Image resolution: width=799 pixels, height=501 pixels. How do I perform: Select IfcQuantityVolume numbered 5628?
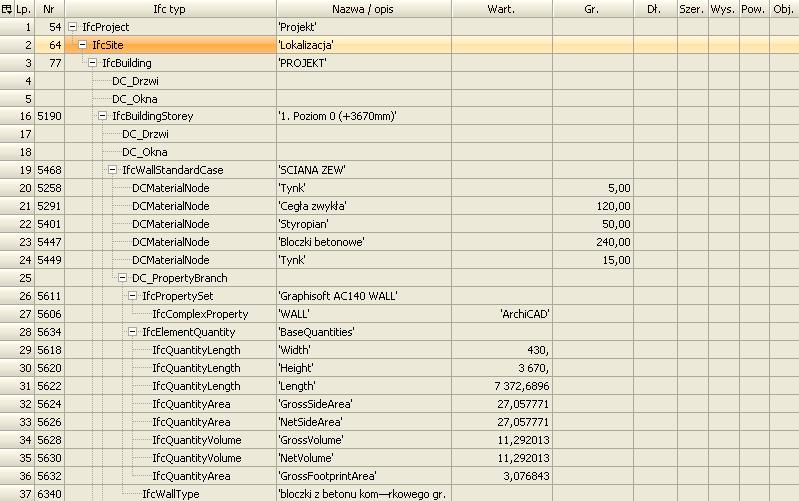point(197,440)
